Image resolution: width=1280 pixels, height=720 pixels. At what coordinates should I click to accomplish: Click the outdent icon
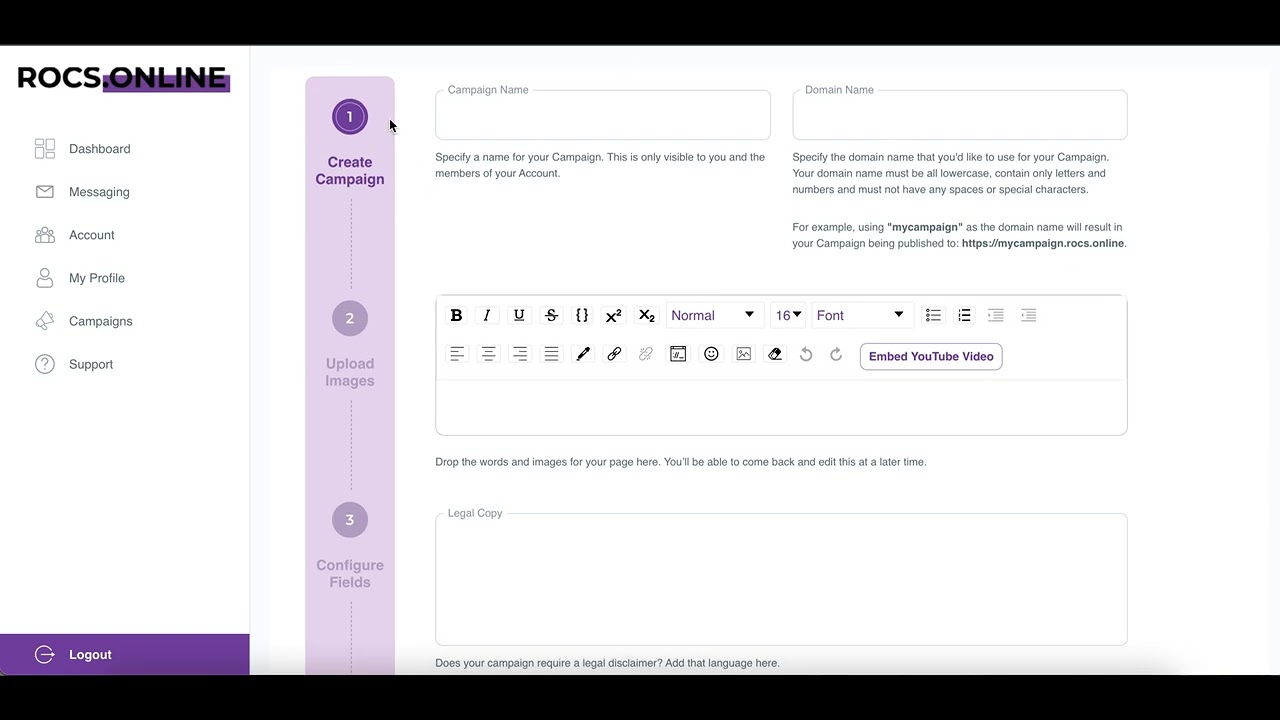click(x=1028, y=315)
